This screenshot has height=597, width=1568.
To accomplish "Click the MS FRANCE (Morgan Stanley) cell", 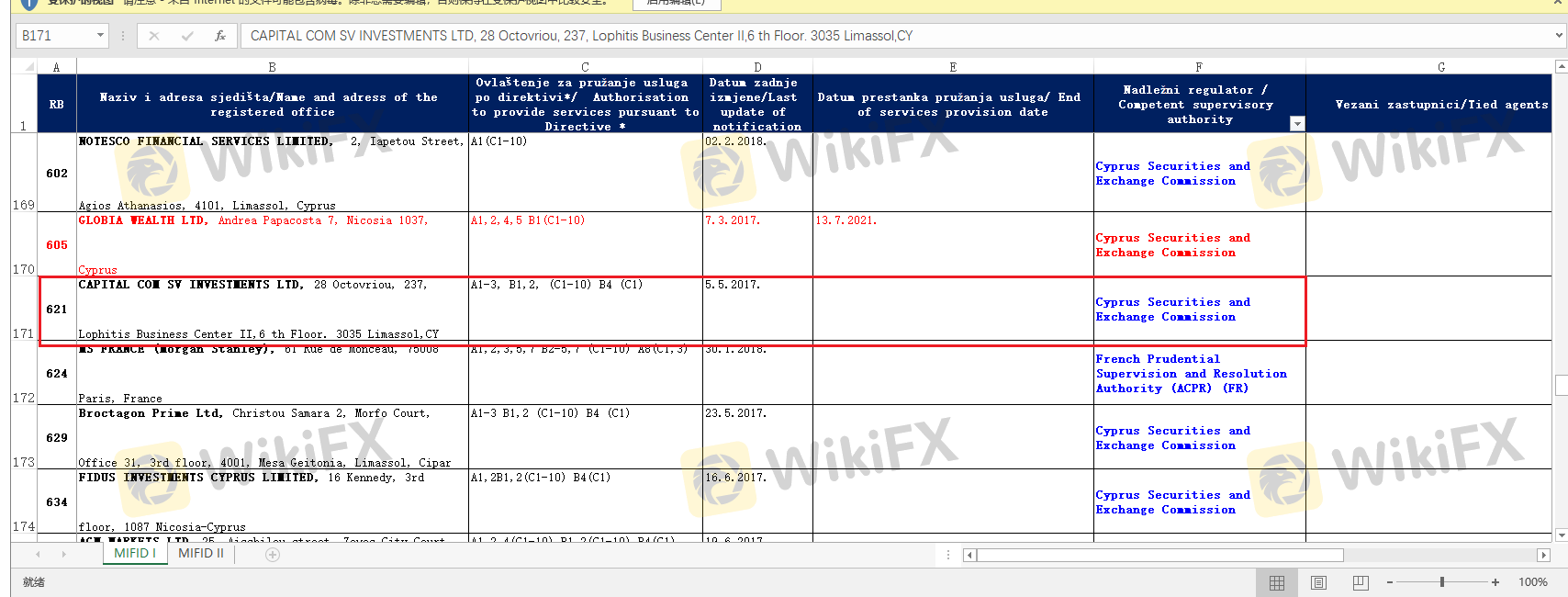I will point(273,373).
